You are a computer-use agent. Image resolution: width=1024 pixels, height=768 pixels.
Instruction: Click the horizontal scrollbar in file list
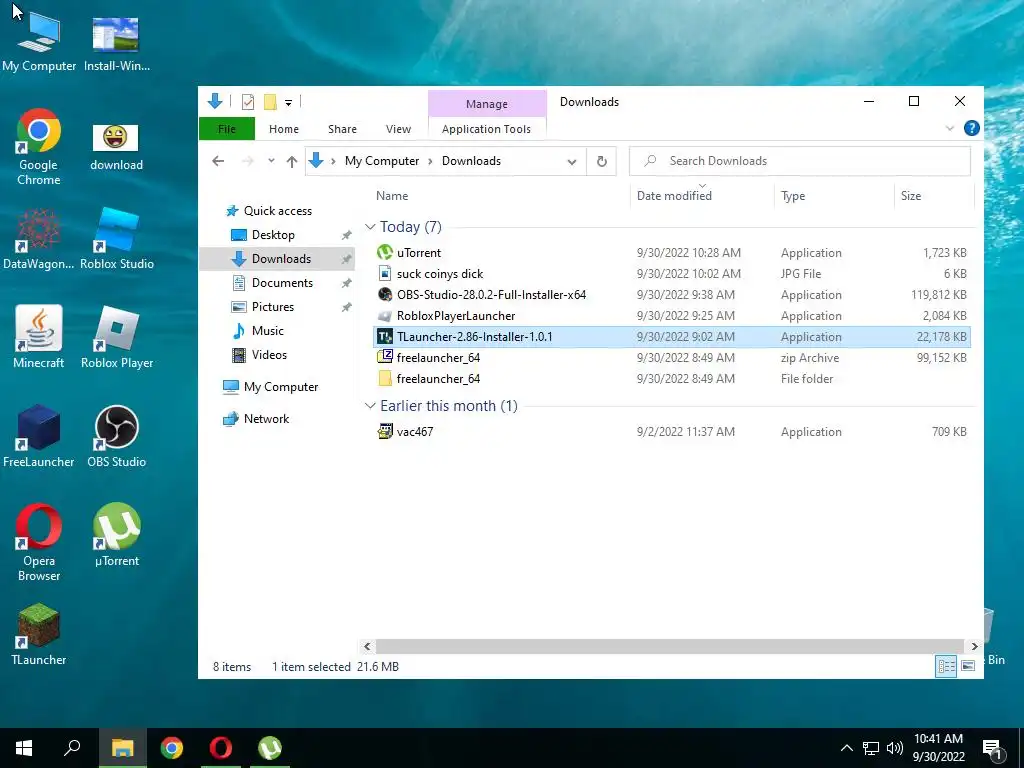(x=670, y=647)
